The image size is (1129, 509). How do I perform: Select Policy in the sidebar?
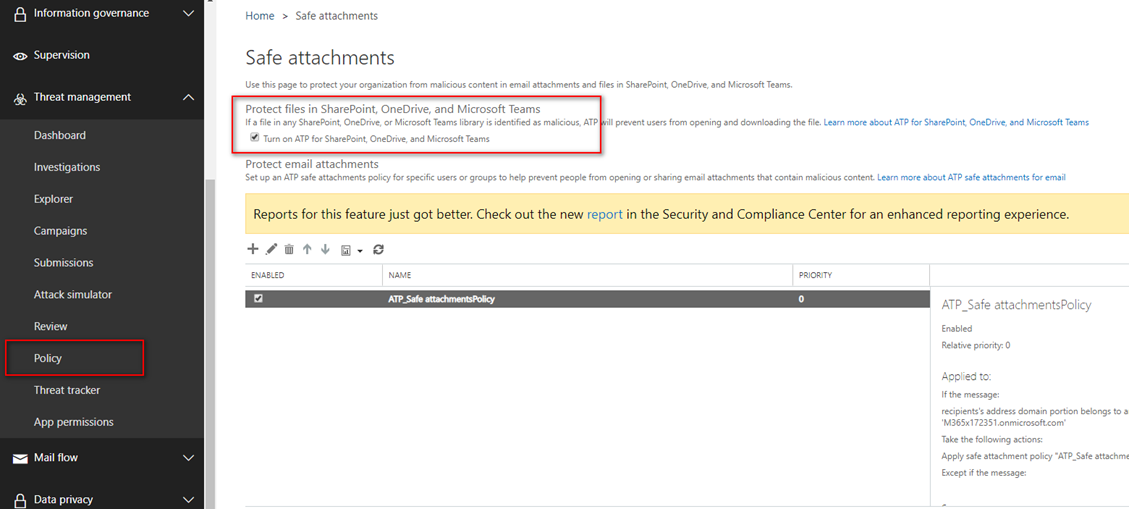pos(48,358)
